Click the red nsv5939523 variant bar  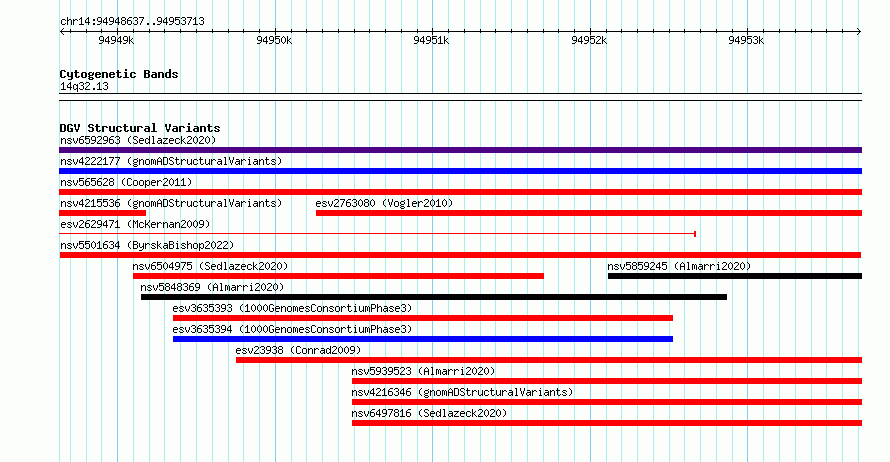(x=607, y=381)
